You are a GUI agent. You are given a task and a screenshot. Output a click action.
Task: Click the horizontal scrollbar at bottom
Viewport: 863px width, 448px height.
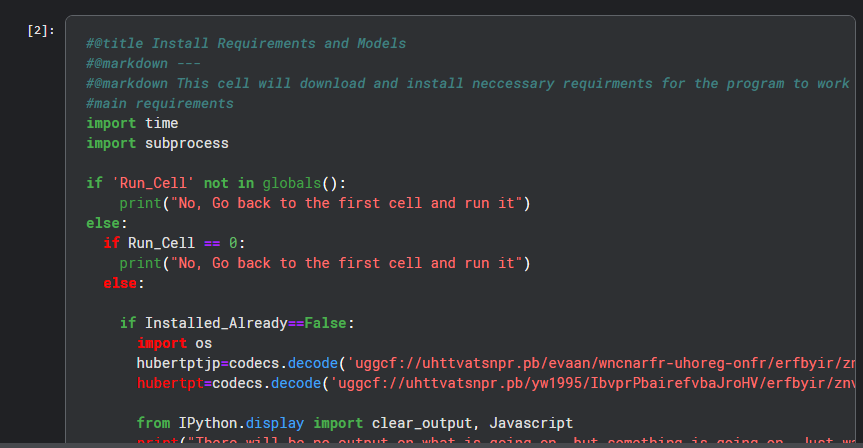(x=432, y=445)
